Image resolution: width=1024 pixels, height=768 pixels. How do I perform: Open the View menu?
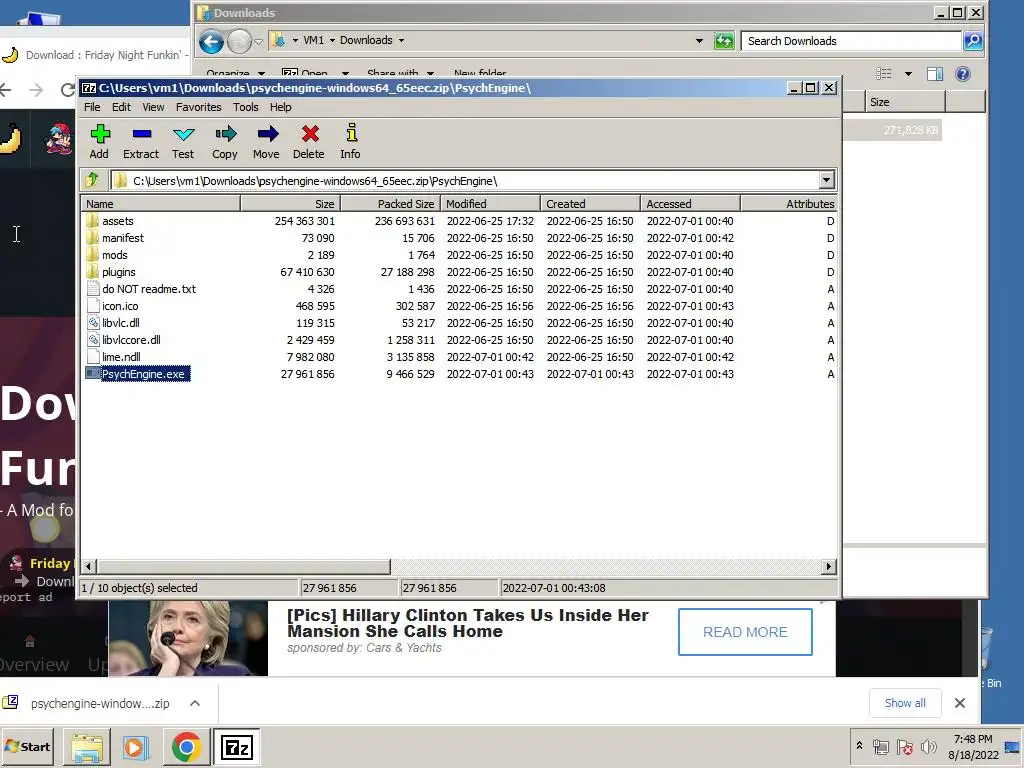click(153, 107)
